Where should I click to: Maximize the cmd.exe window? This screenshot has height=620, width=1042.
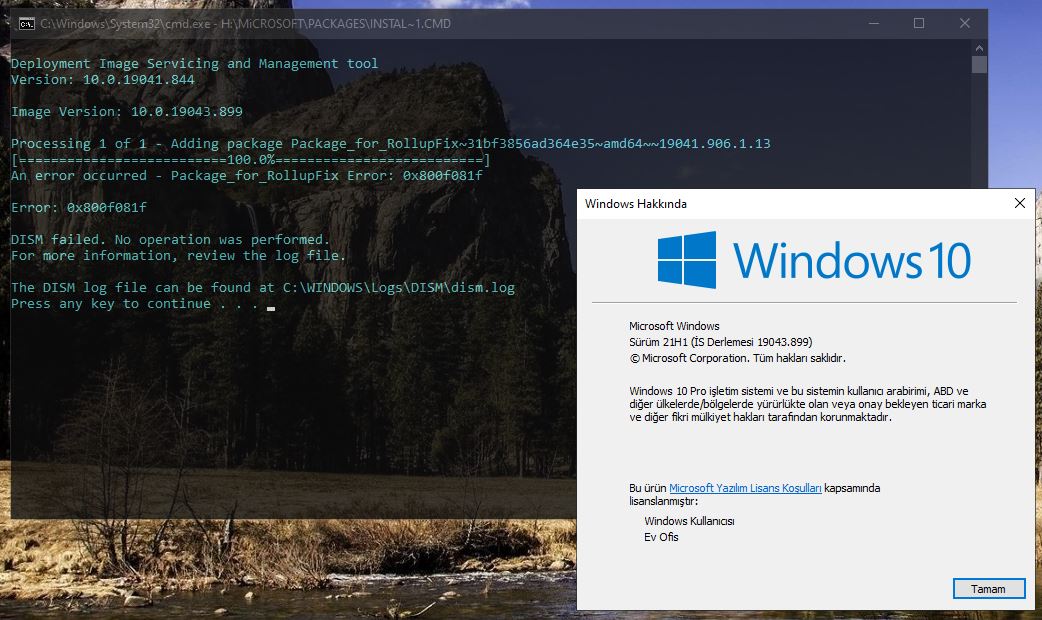919,23
